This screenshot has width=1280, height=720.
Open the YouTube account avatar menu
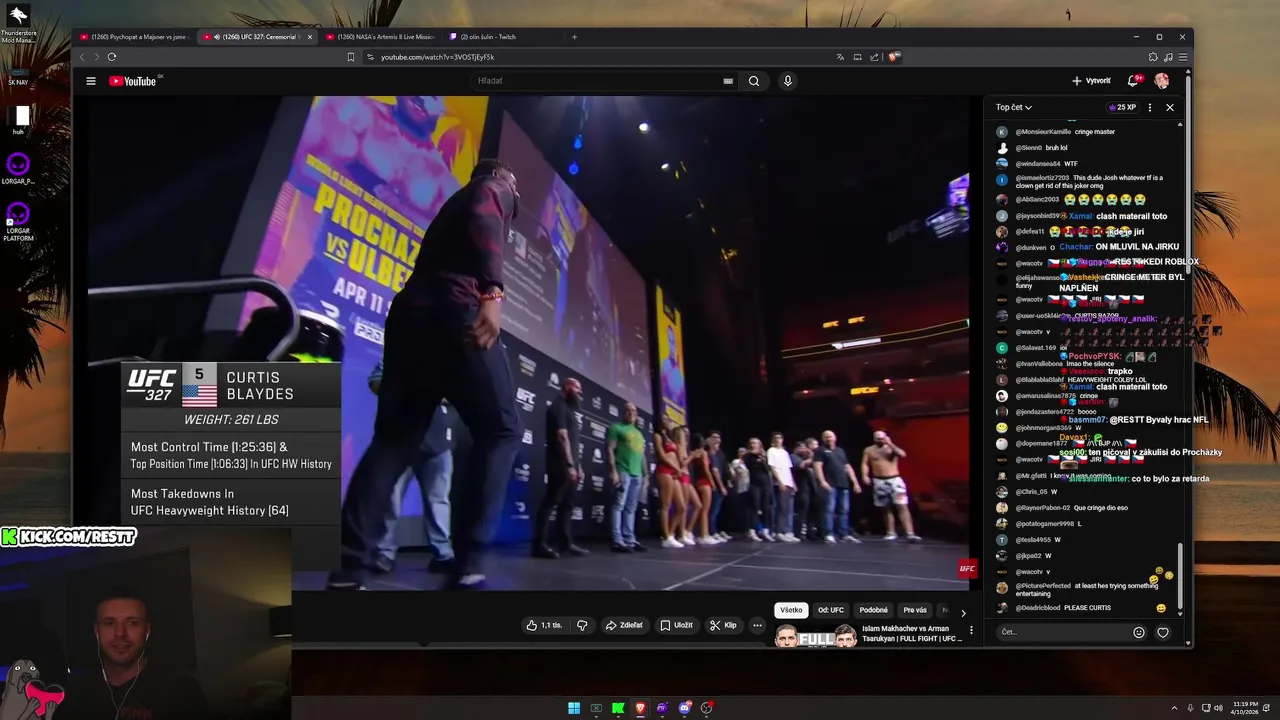click(1162, 81)
